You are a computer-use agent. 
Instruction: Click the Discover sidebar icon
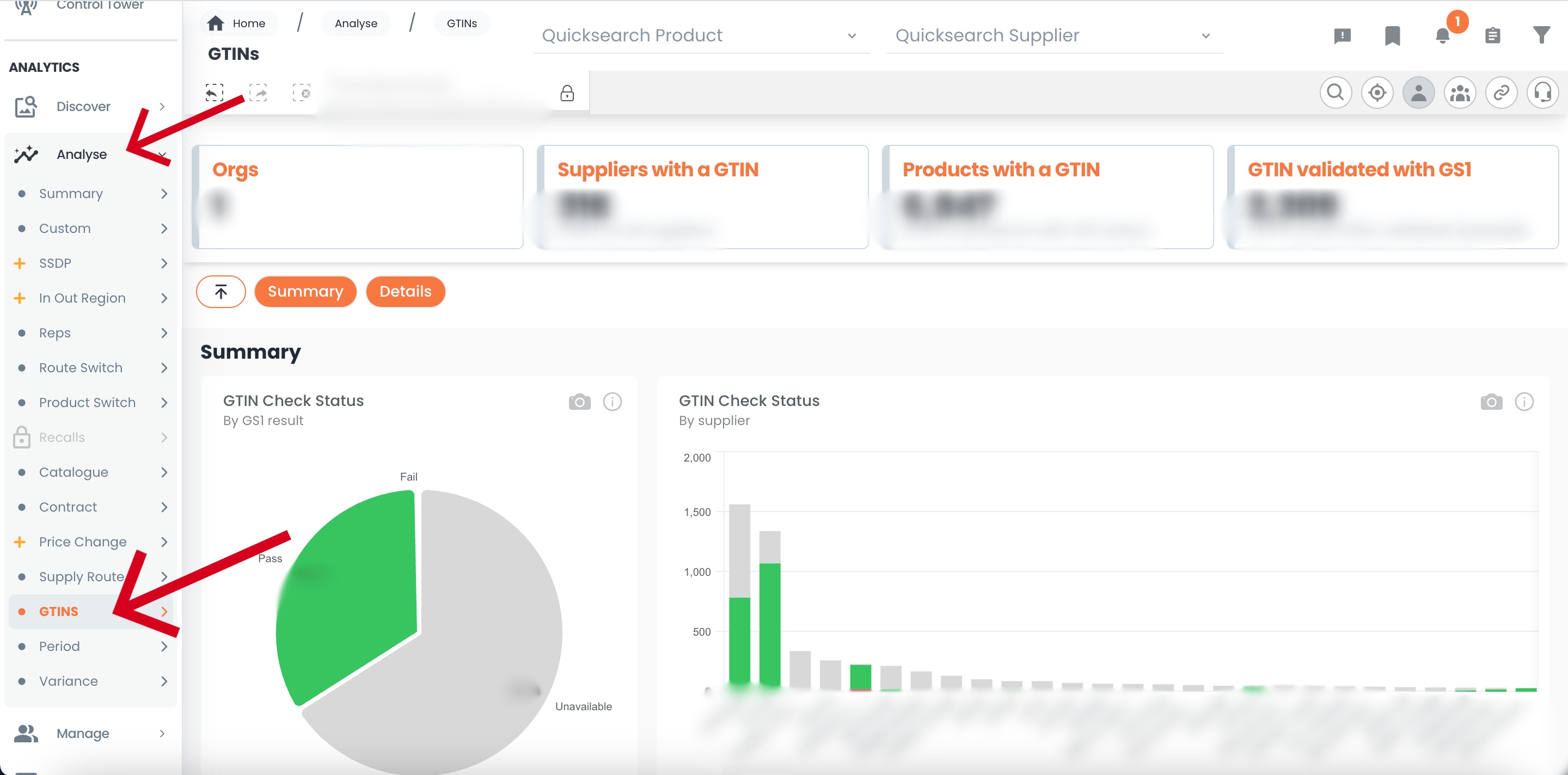26,107
